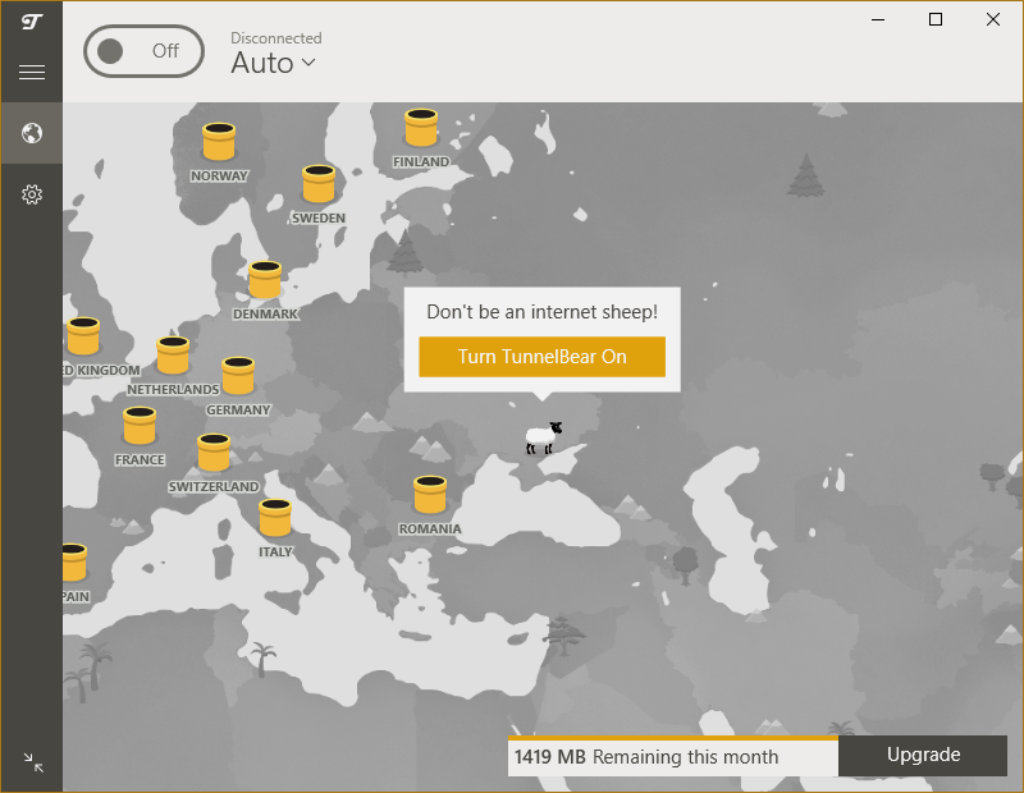Select the Sweden tunnel
Screen dimensions: 1024x793
(318, 184)
